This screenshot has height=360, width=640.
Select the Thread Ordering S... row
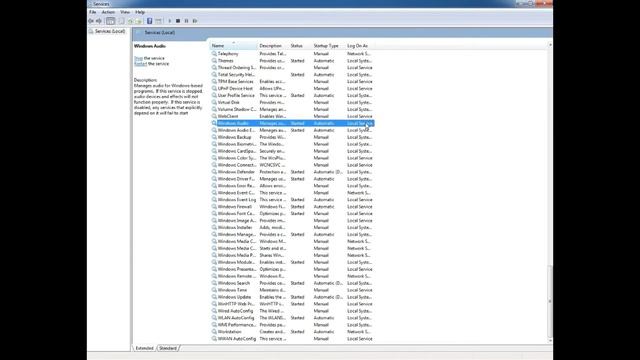[292, 68]
